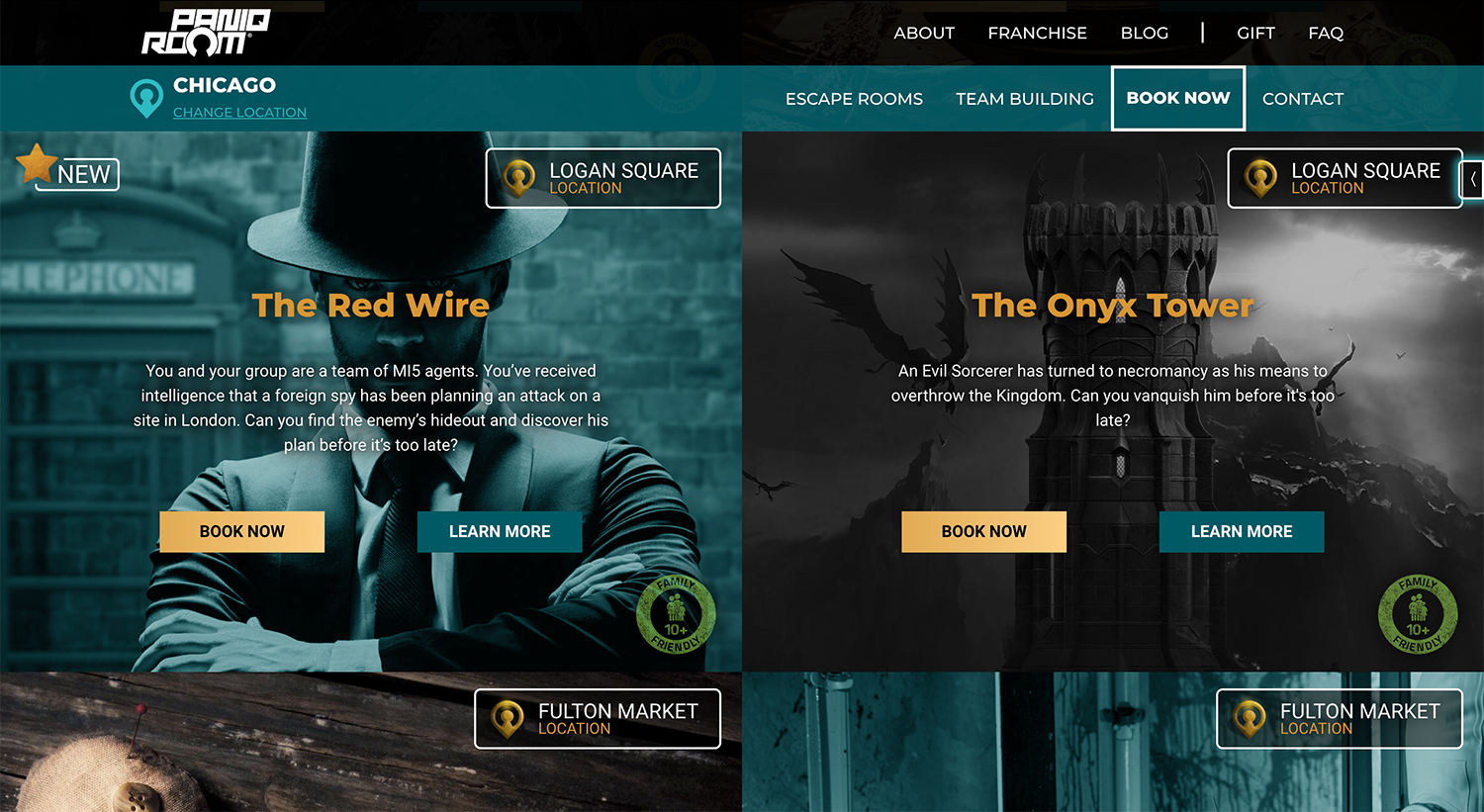Screen dimensions: 1484x812
Task: Click Red Wire Logan Square location pin icon
Action: tap(519, 179)
